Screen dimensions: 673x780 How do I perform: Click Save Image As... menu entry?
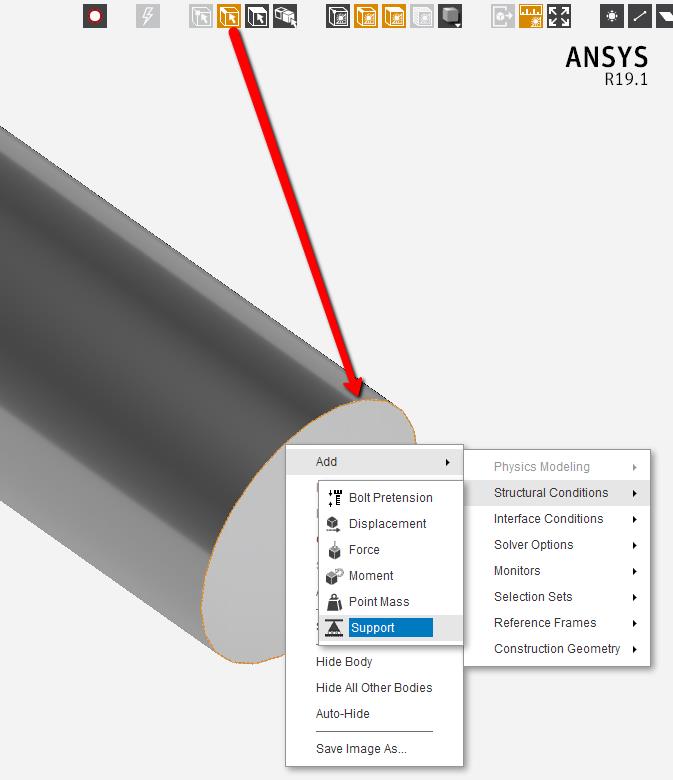[x=361, y=749]
